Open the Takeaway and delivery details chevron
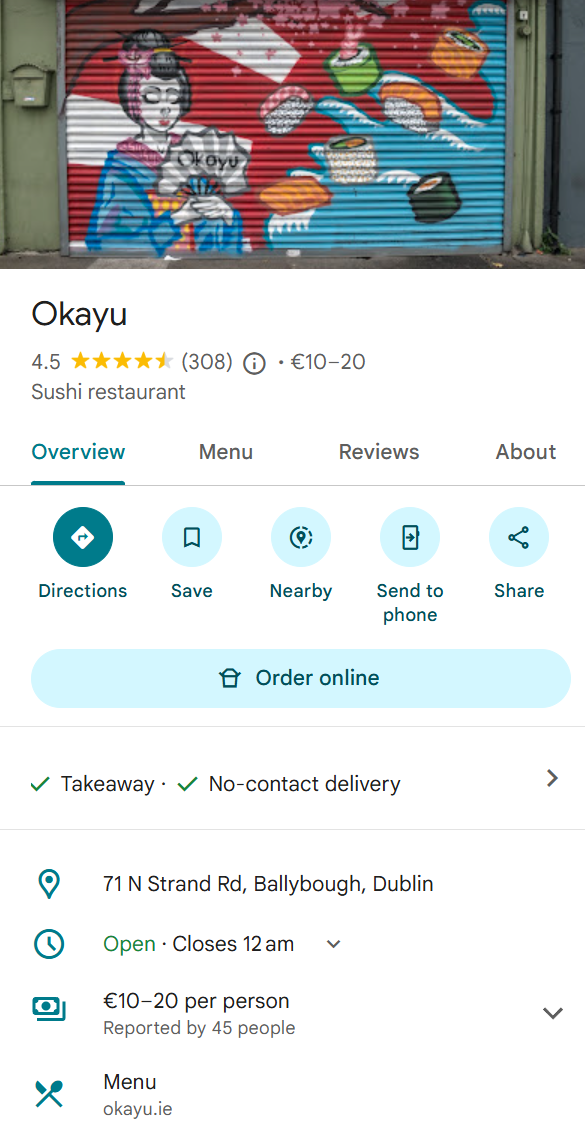Image resolution: width=585 pixels, height=1143 pixels. [x=551, y=777]
